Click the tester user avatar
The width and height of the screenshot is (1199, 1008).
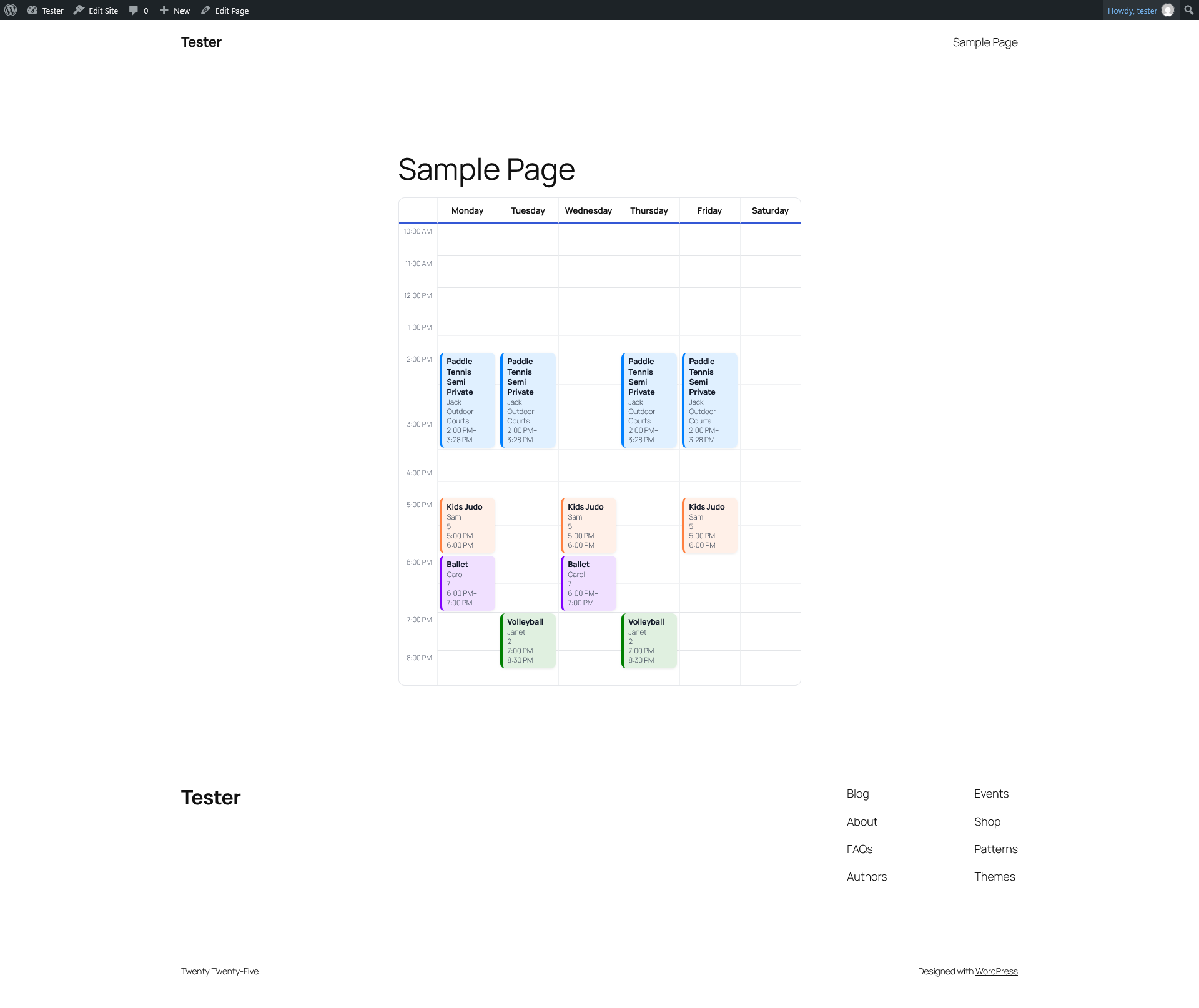click(1168, 10)
